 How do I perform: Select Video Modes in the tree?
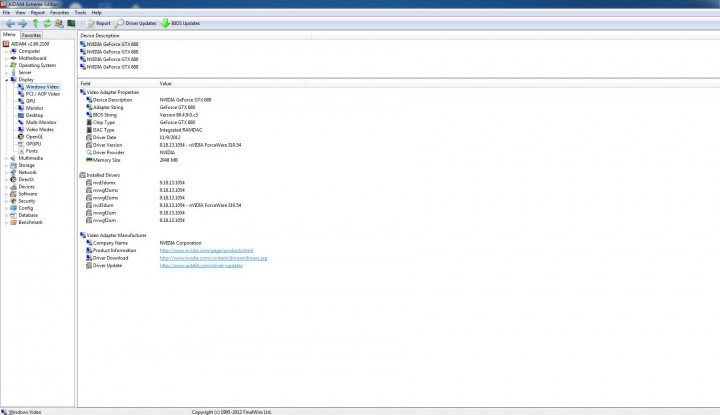click(x=39, y=129)
